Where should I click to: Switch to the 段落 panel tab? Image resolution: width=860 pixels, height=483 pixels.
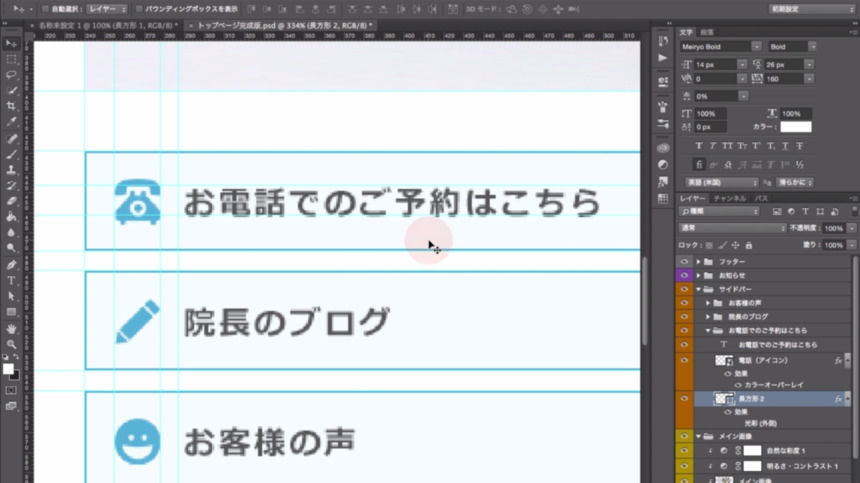tap(707, 32)
